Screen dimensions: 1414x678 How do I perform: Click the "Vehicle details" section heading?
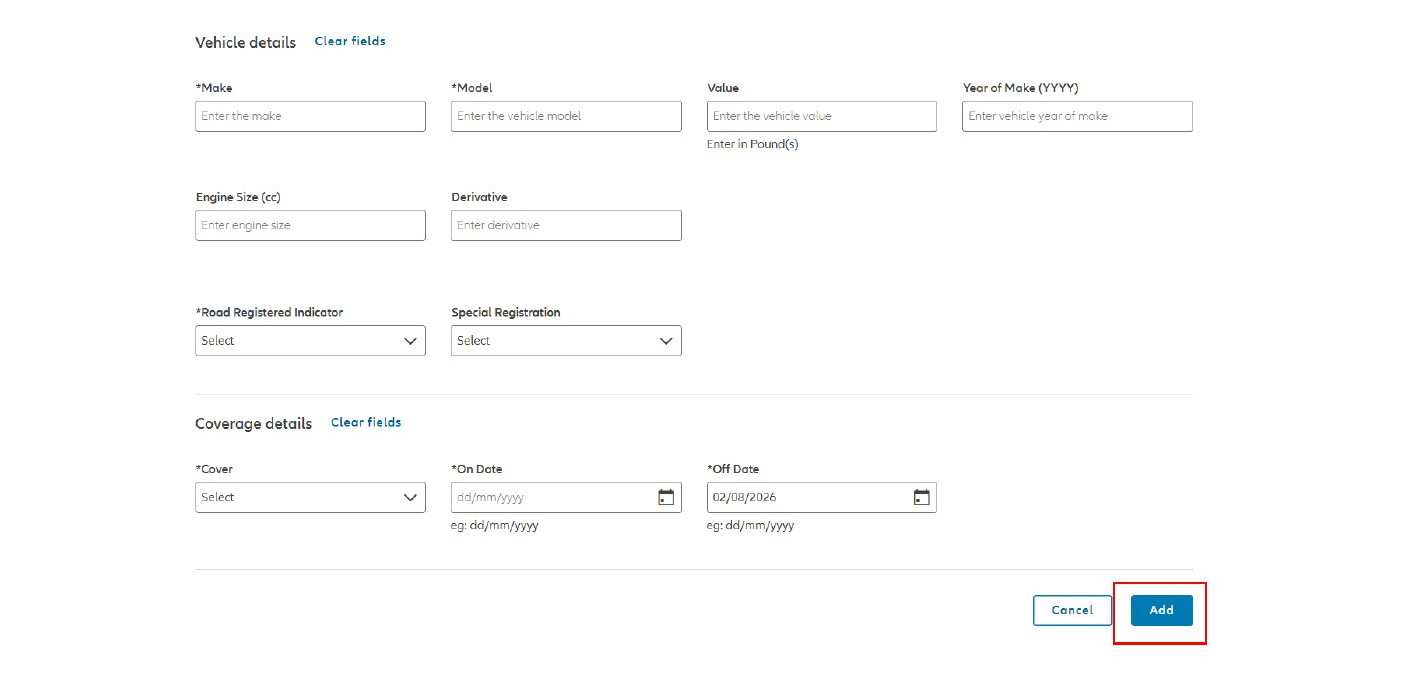tap(245, 42)
